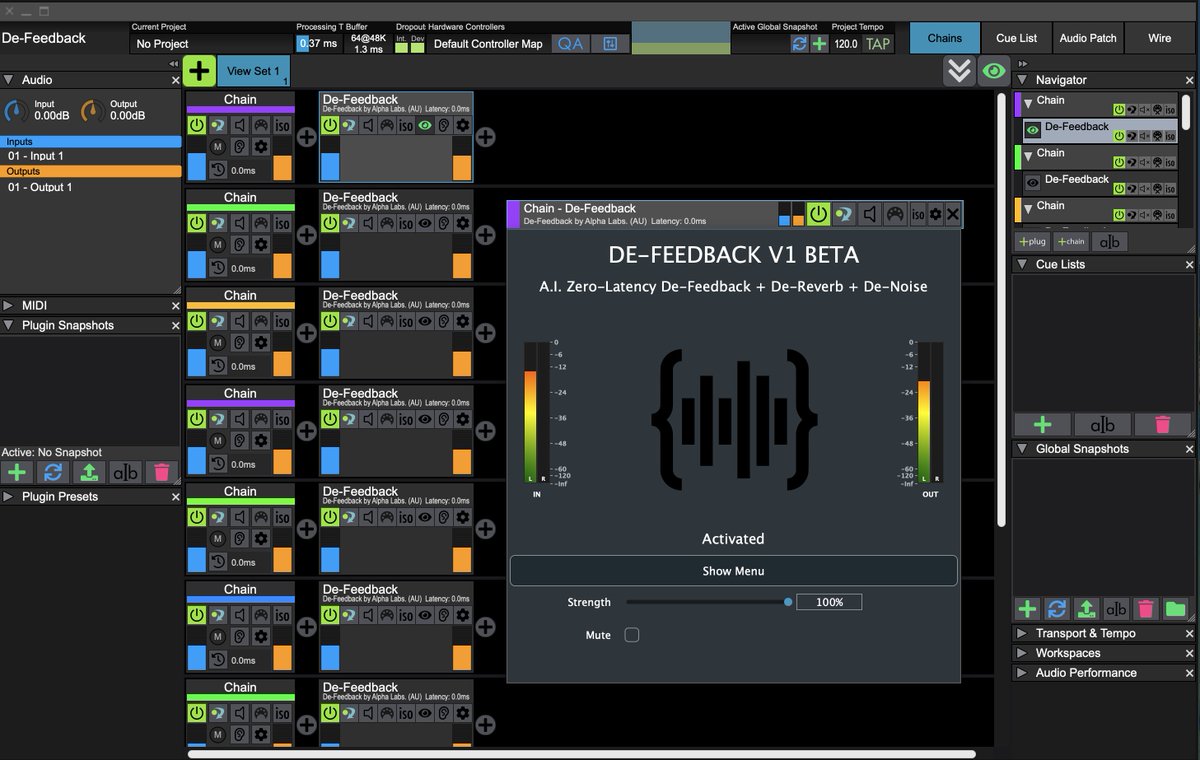Click the plus between topmost Chain and De-Feedback

tap(307, 137)
